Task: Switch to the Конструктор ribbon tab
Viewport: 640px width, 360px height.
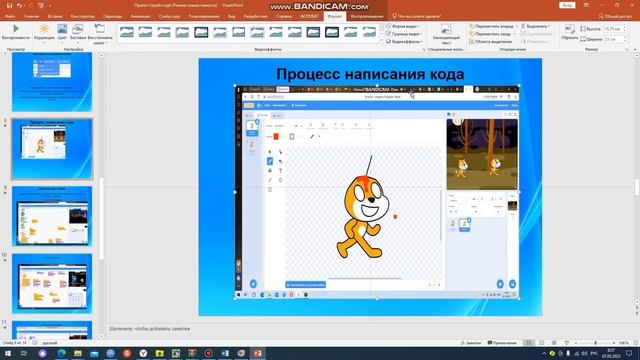Action: click(82, 16)
